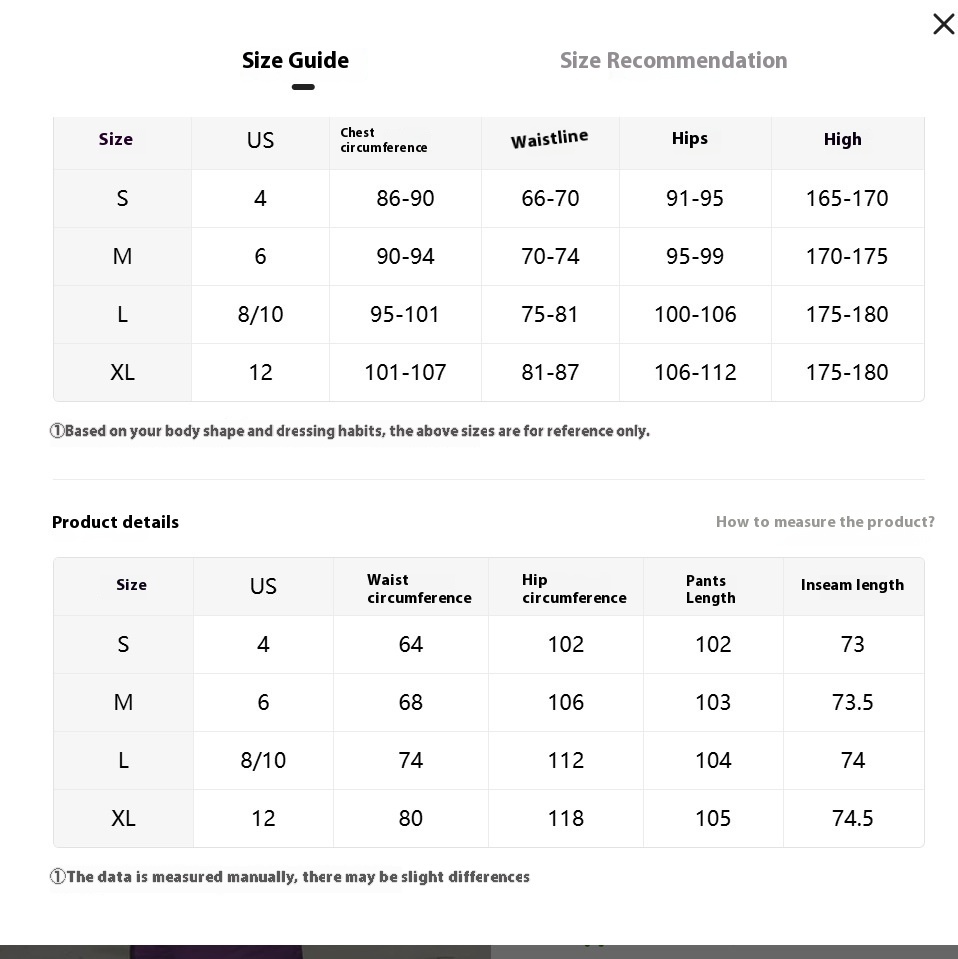Select the 165-170 height cell
Screen dimensions: 958x959
tap(847, 198)
